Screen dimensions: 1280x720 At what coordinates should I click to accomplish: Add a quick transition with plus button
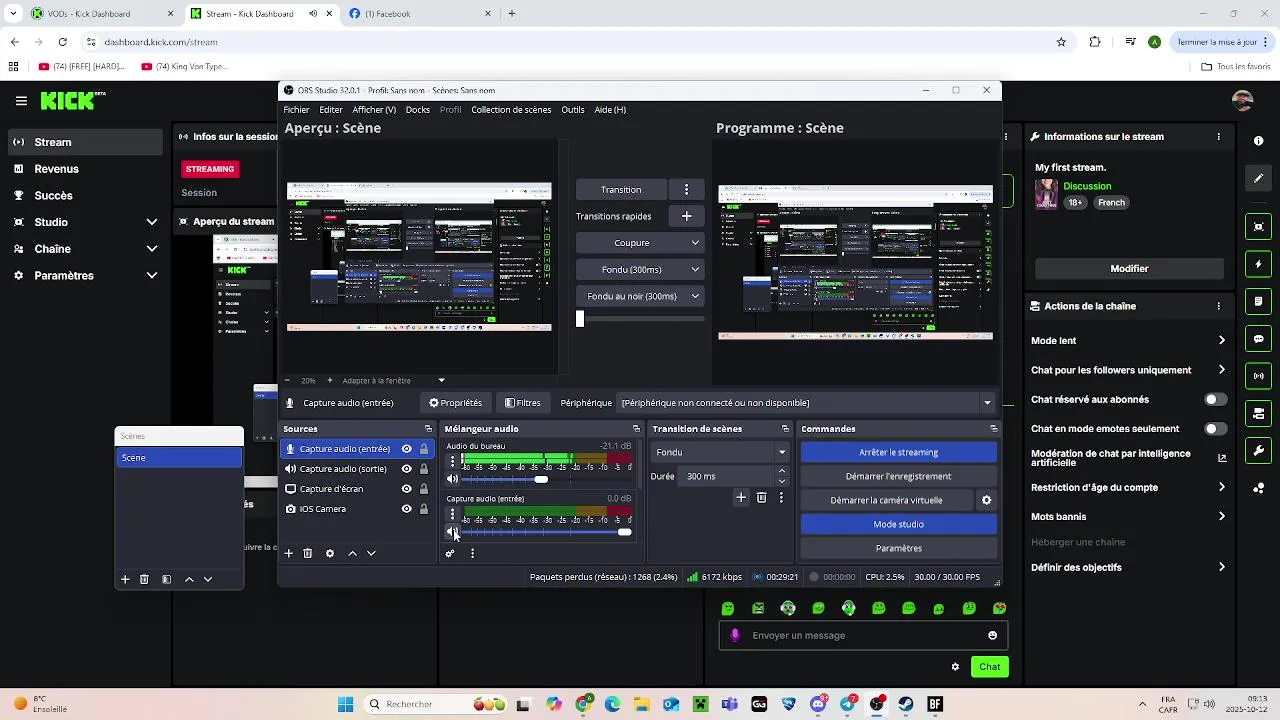pos(686,216)
